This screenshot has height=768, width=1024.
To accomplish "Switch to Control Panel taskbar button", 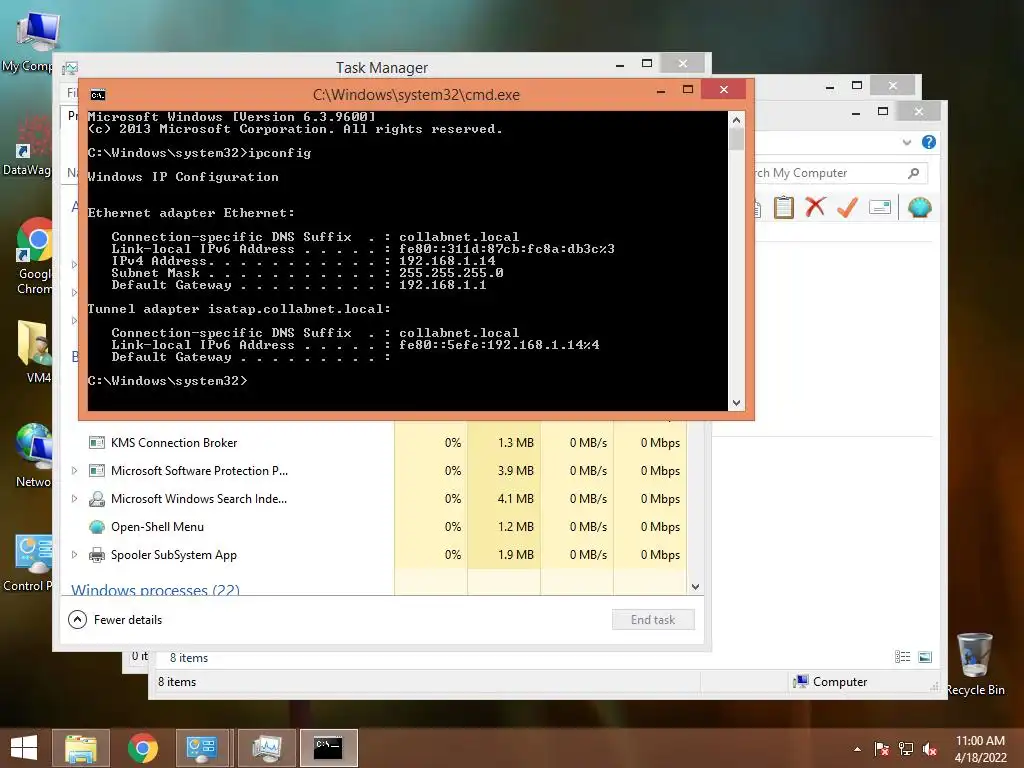I will click(x=201, y=748).
